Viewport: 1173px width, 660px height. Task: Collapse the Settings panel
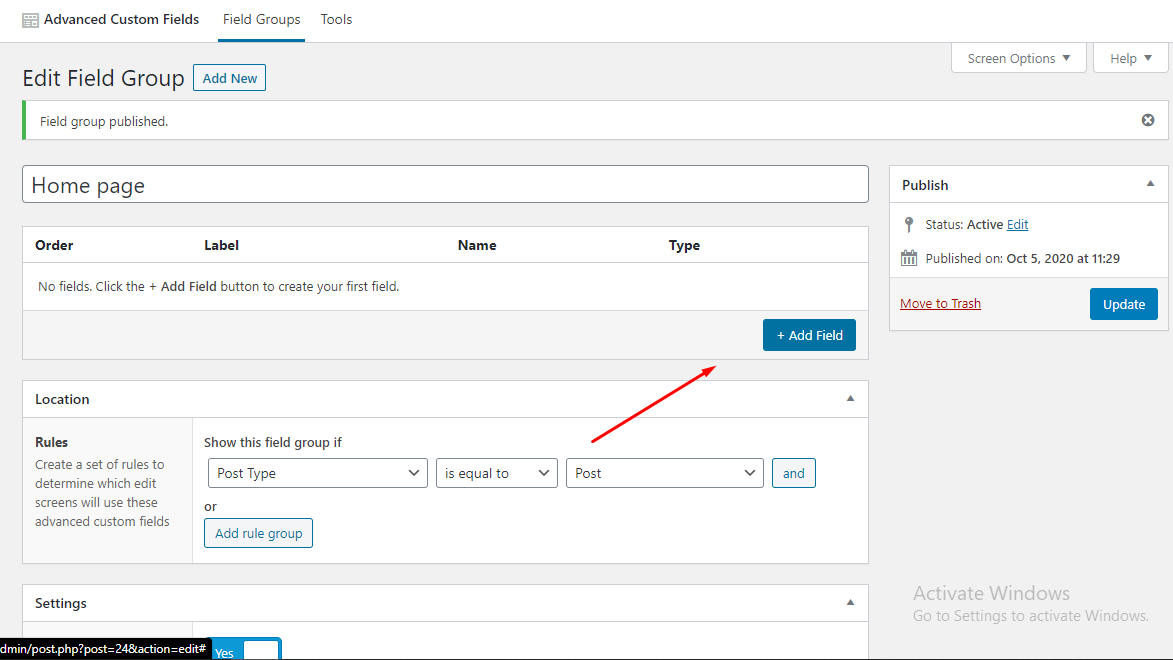[x=850, y=602]
